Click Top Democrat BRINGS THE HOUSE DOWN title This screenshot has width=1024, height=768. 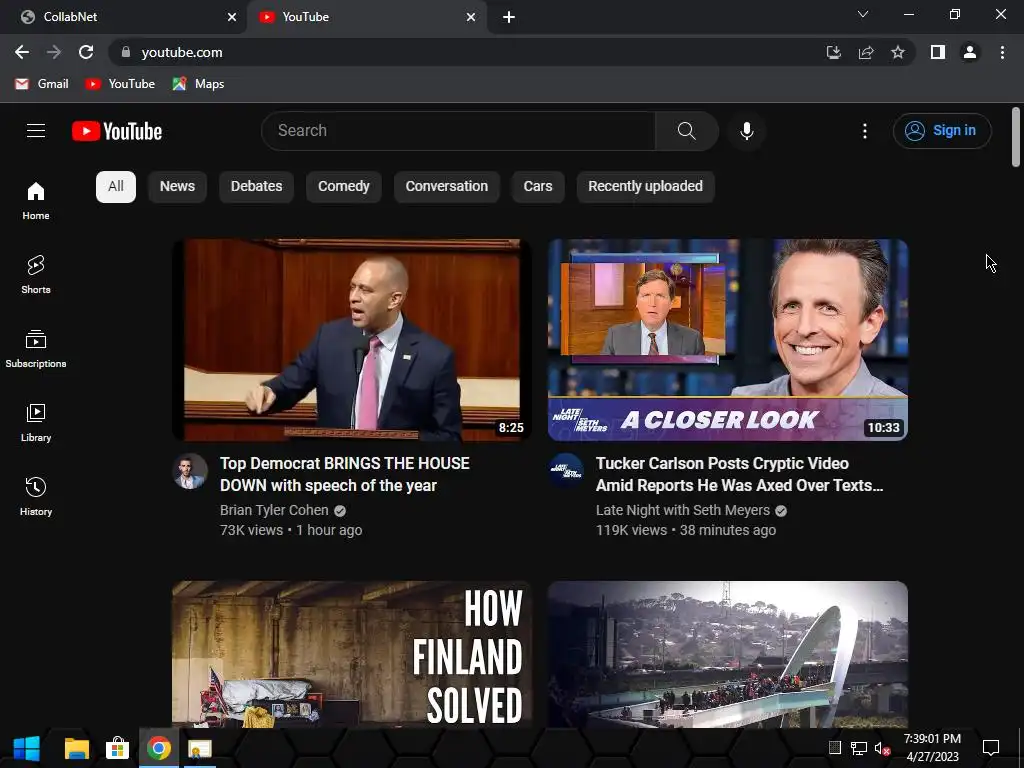[x=345, y=474]
